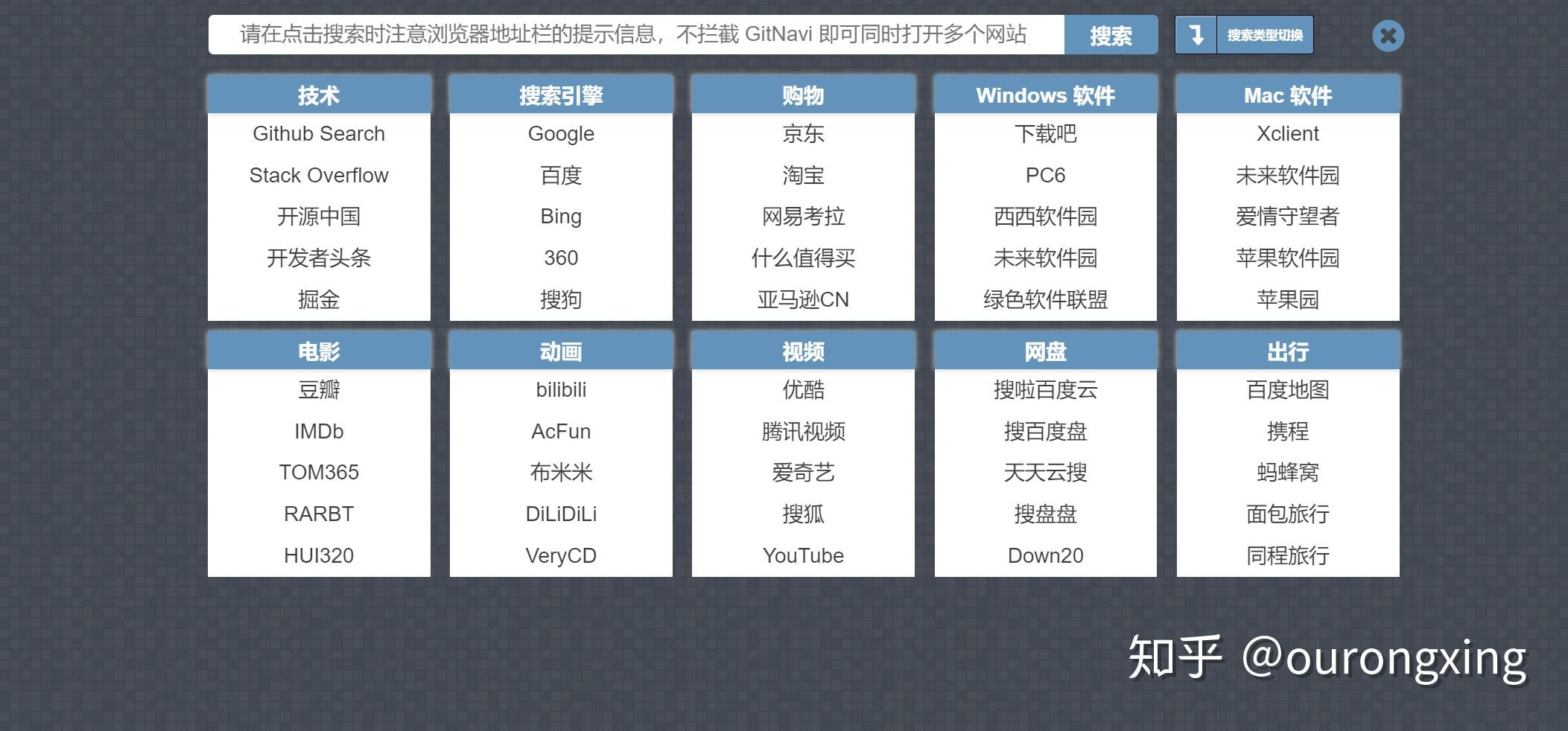Image resolution: width=1568 pixels, height=731 pixels.
Task: Open Down20 link
Action: pos(1046,556)
